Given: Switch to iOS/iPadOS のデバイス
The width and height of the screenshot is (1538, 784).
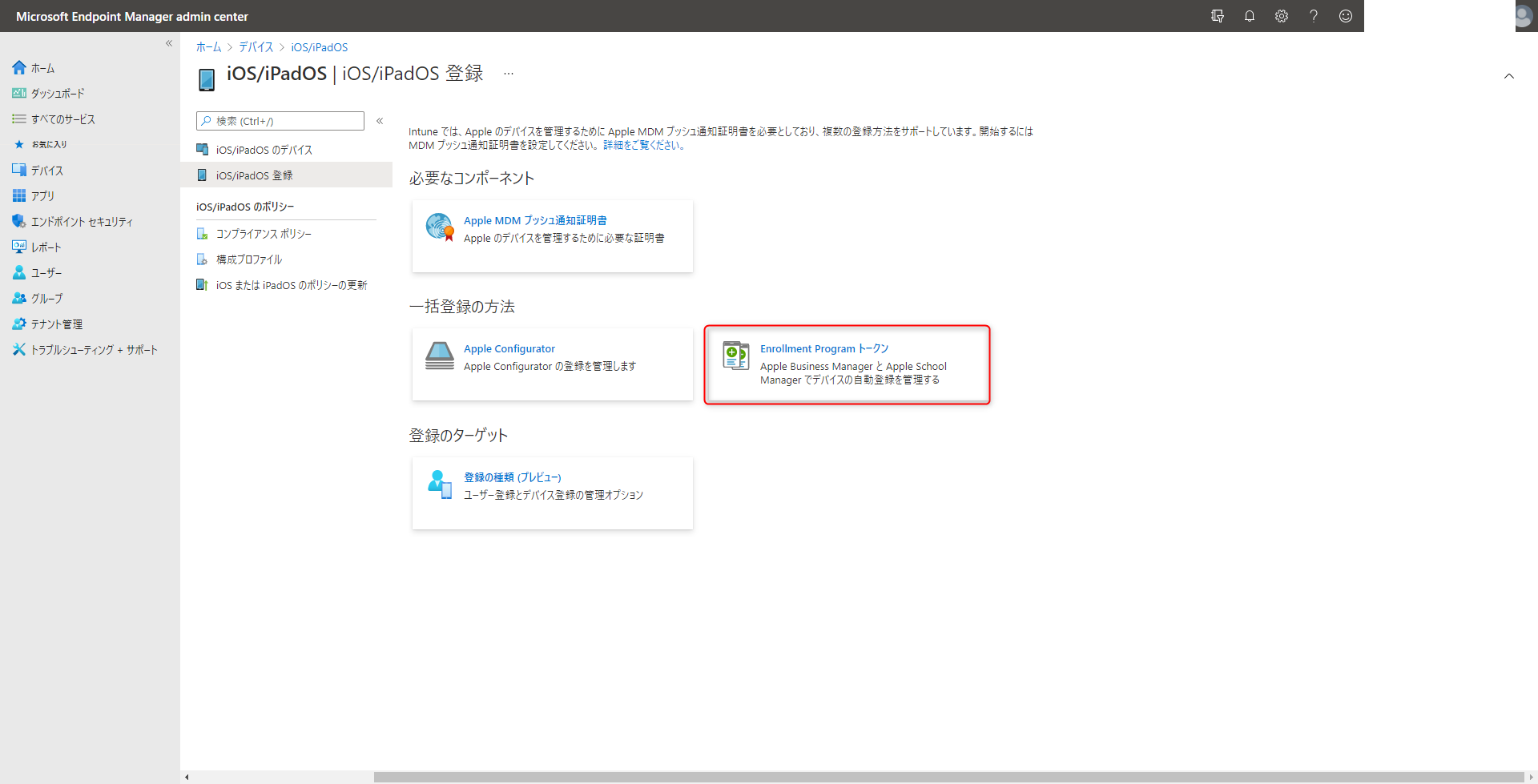Looking at the screenshot, I should pos(263,149).
